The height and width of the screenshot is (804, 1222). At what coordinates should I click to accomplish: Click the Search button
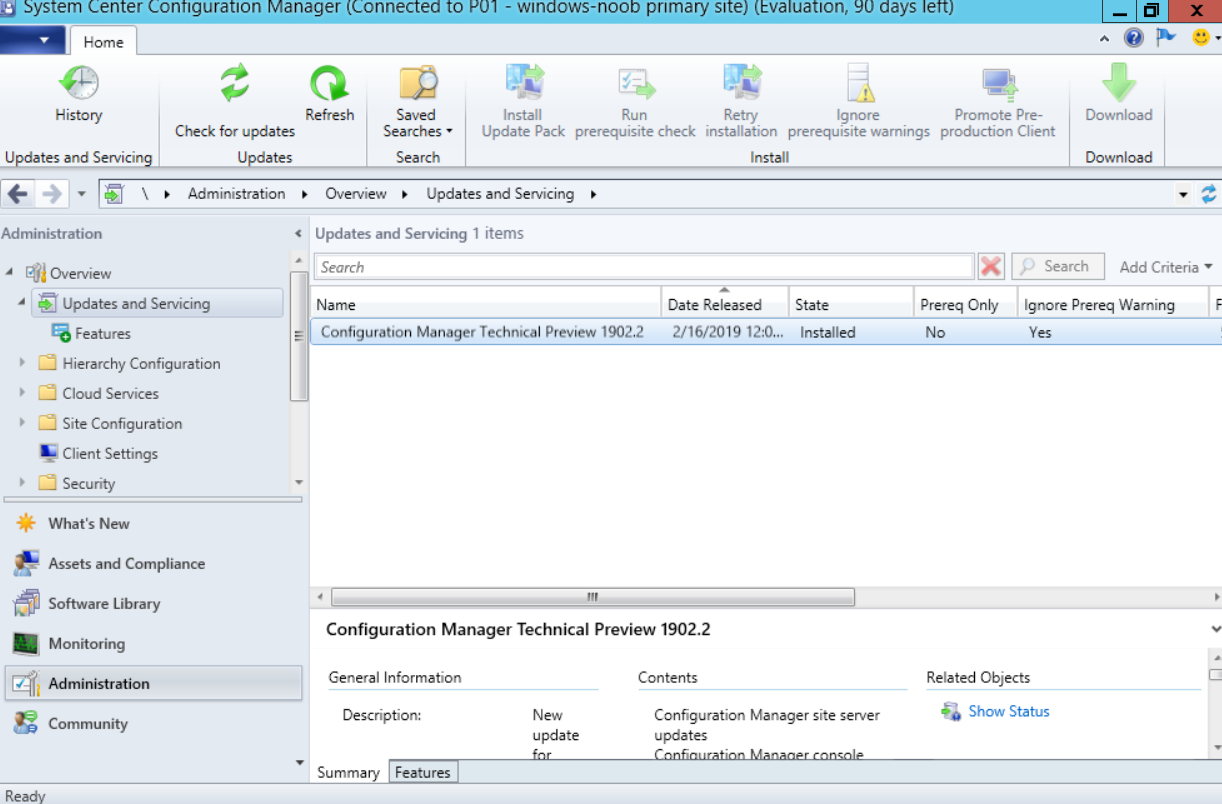[1058, 267]
